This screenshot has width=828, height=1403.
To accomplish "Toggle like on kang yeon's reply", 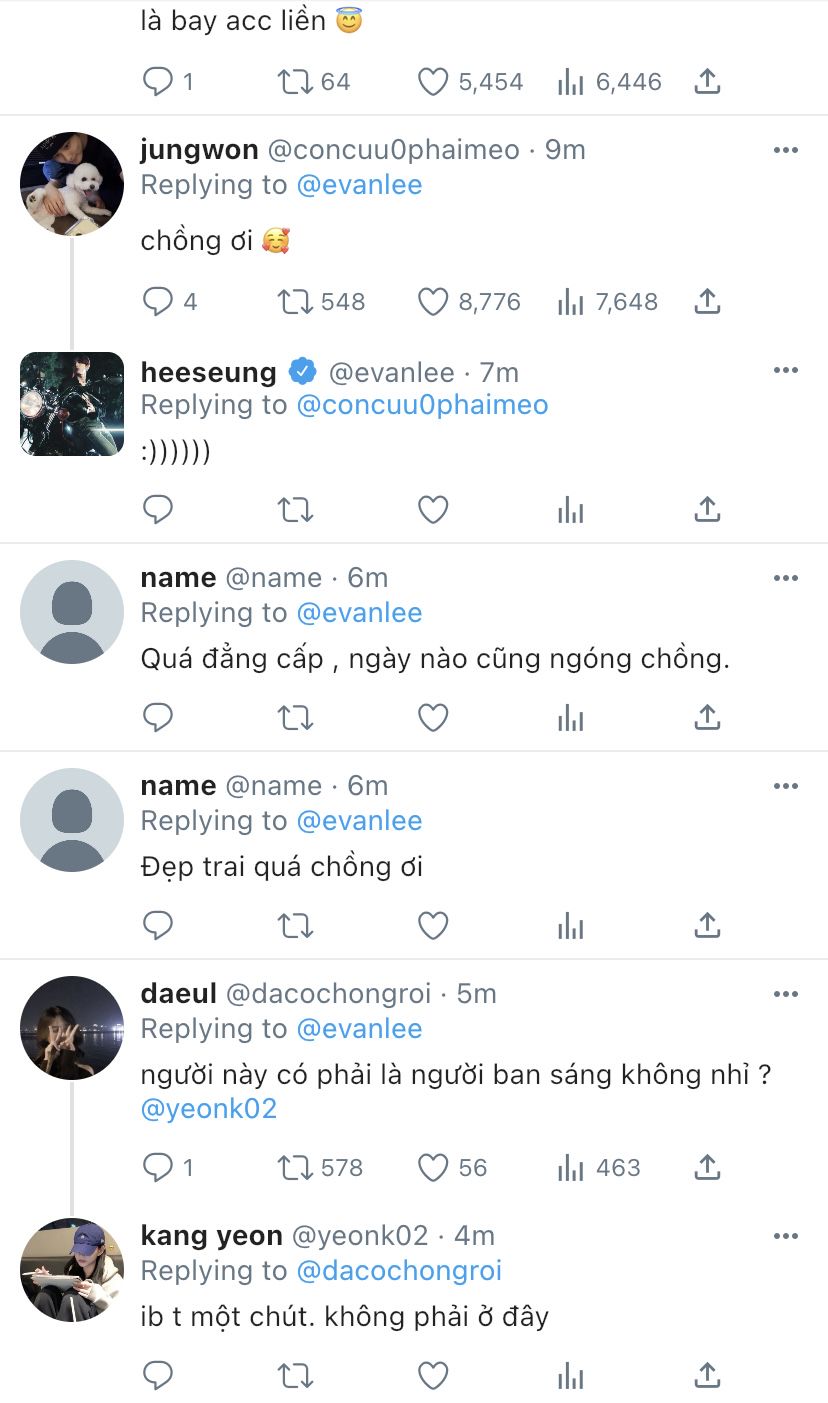I will coord(432,1375).
